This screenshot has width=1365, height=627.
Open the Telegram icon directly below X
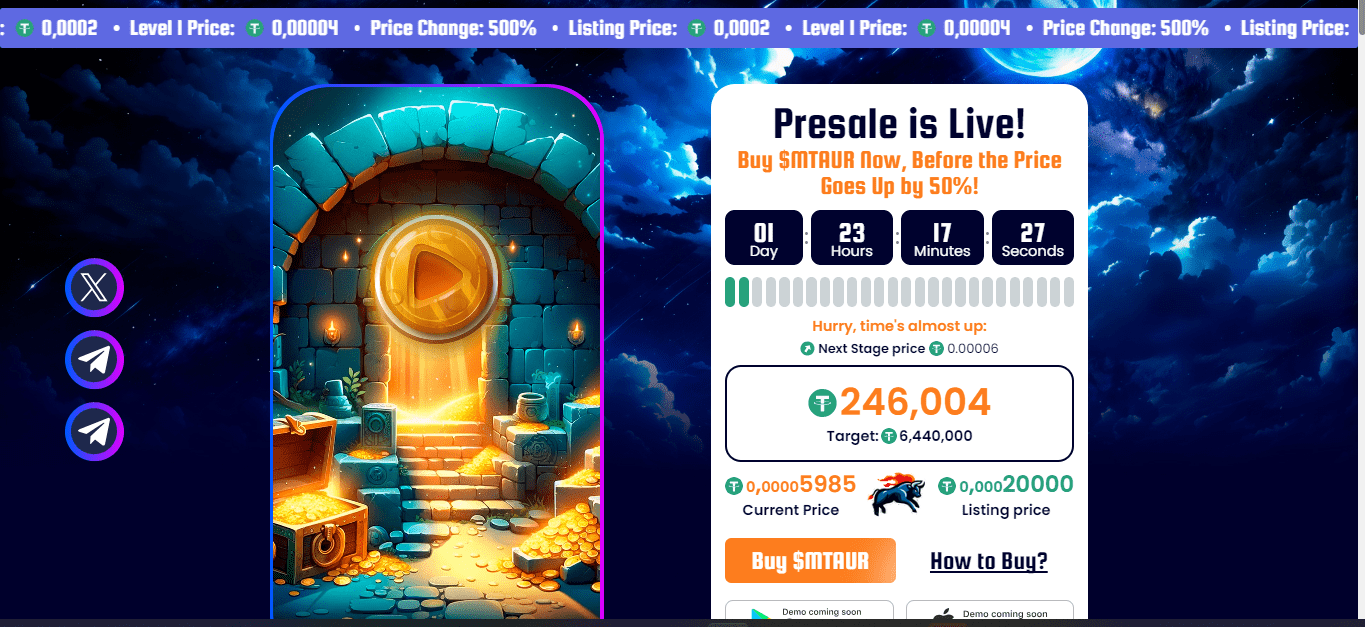[94, 360]
